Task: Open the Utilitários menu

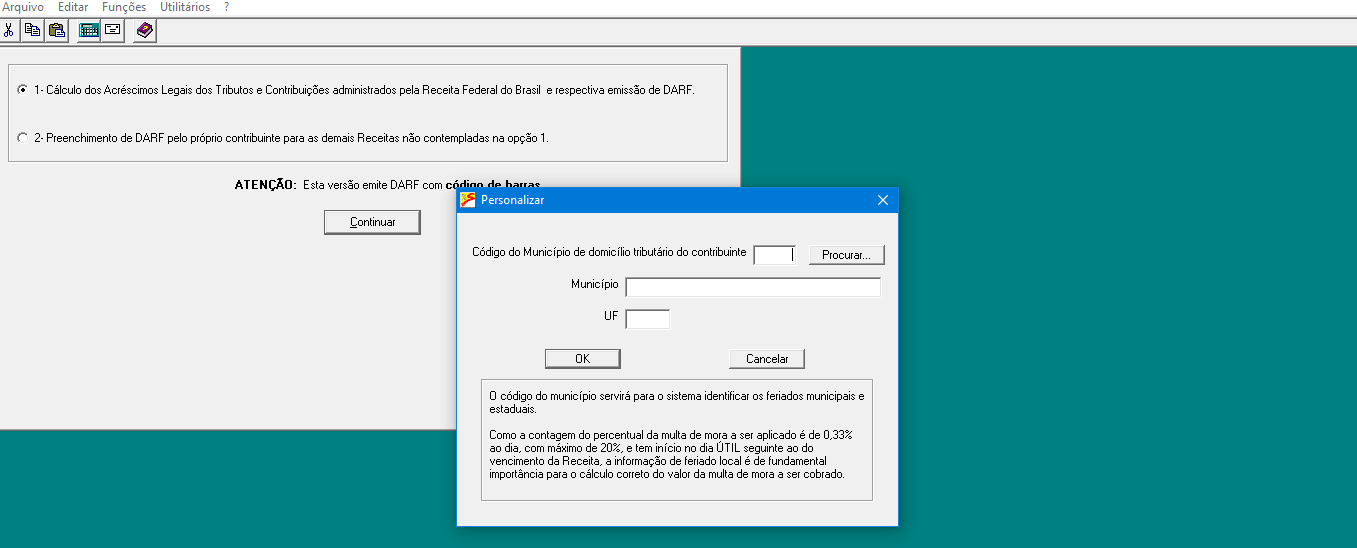Action: click(185, 7)
